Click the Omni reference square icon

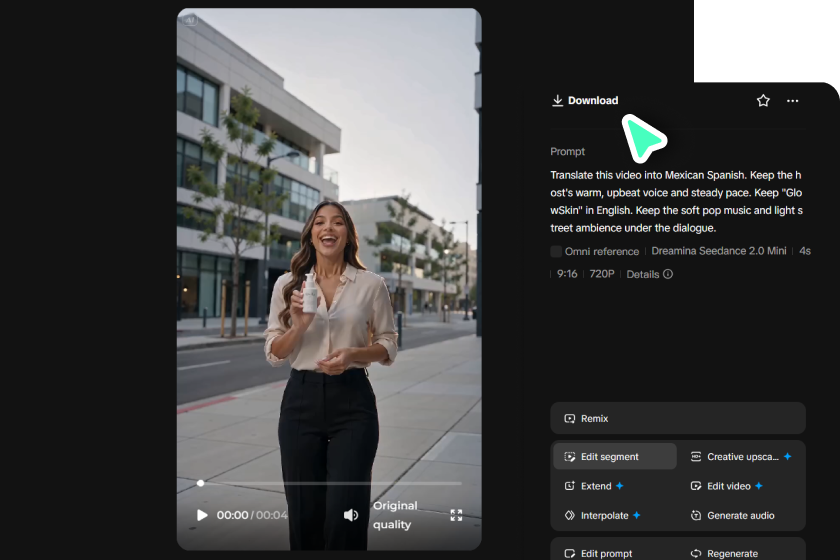click(556, 251)
